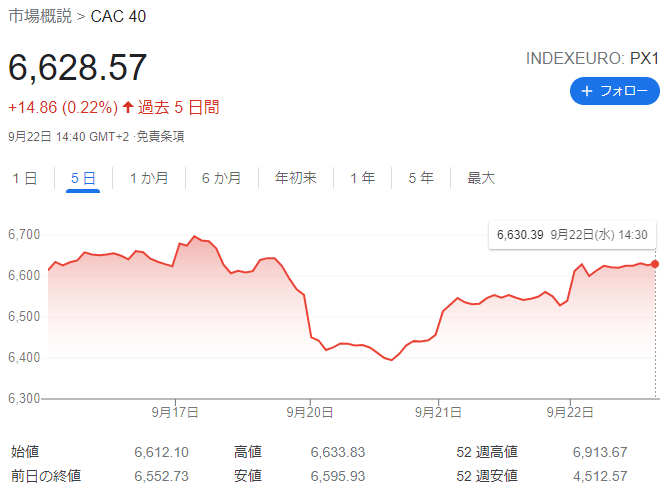This screenshot has width=669, height=497.
Task: Click the 9月20日 date marker on chart
Action: [x=309, y=411]
